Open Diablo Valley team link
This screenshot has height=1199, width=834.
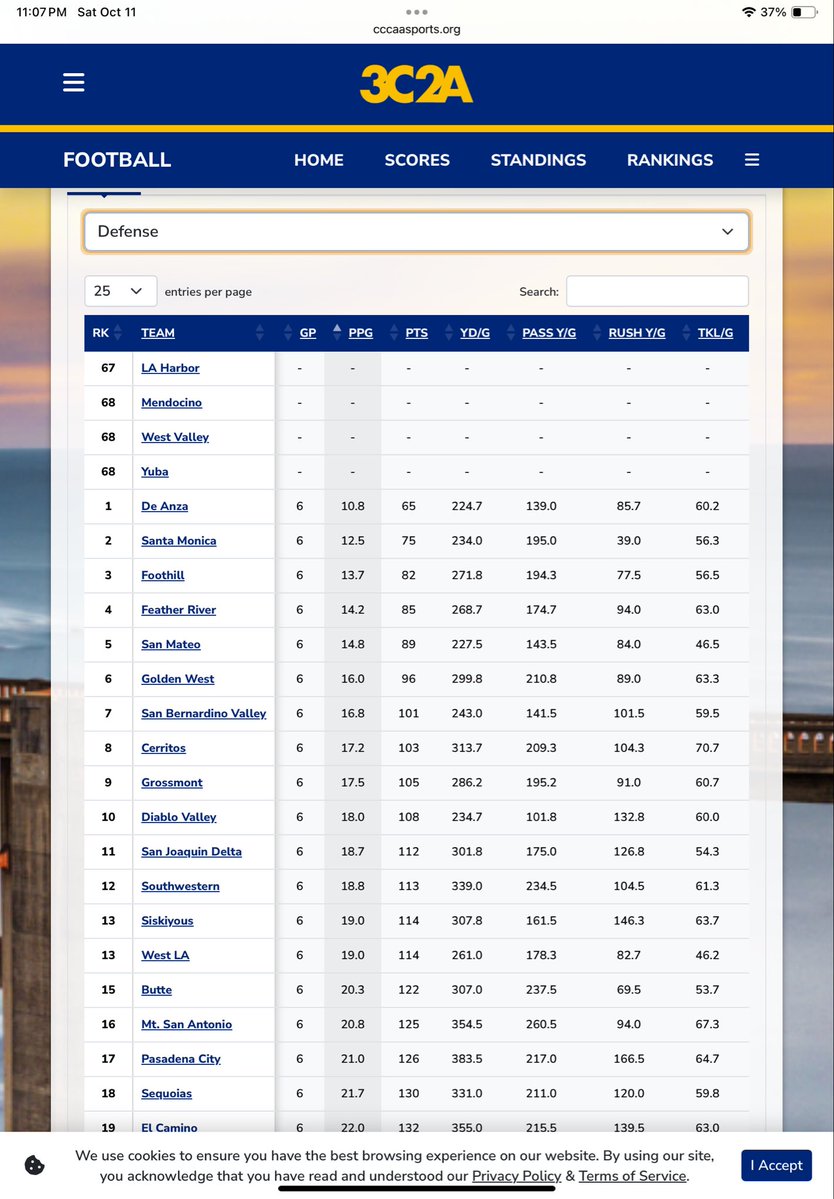tap(179, 817)
